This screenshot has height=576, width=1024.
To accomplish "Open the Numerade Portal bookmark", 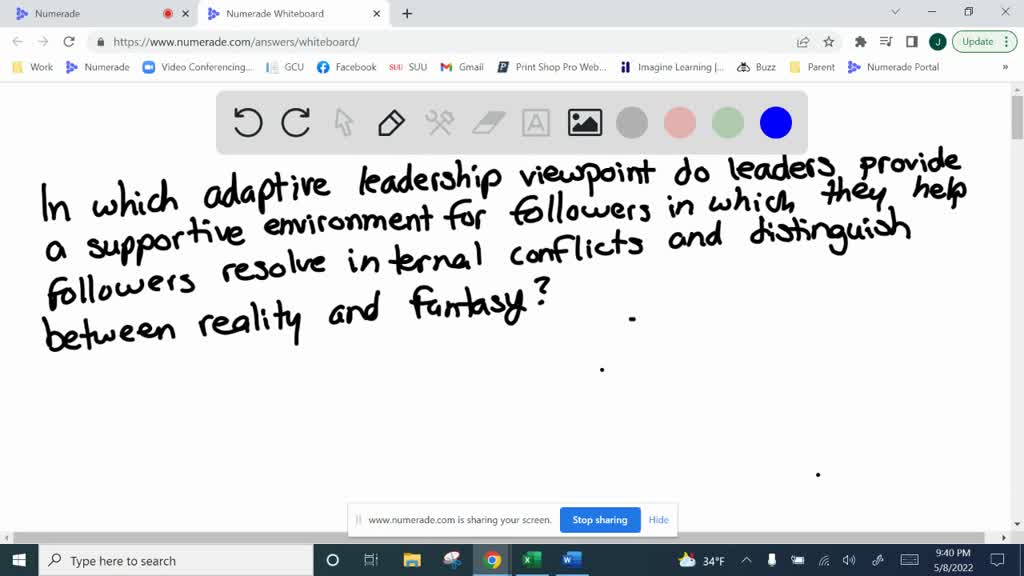I will tap(893, 67).
